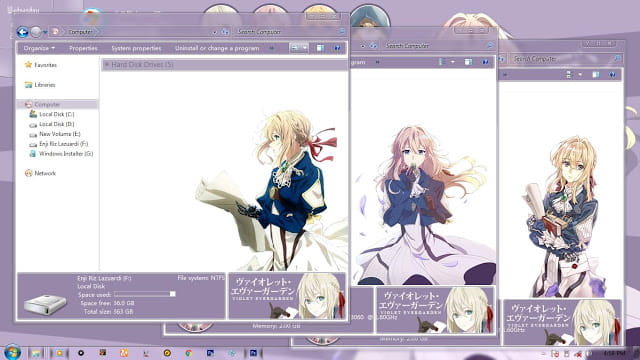Screen dimensions: 640x360
Task: Collapse the Hard Disk Drives (5) group
Action: [x=107, y=64]
